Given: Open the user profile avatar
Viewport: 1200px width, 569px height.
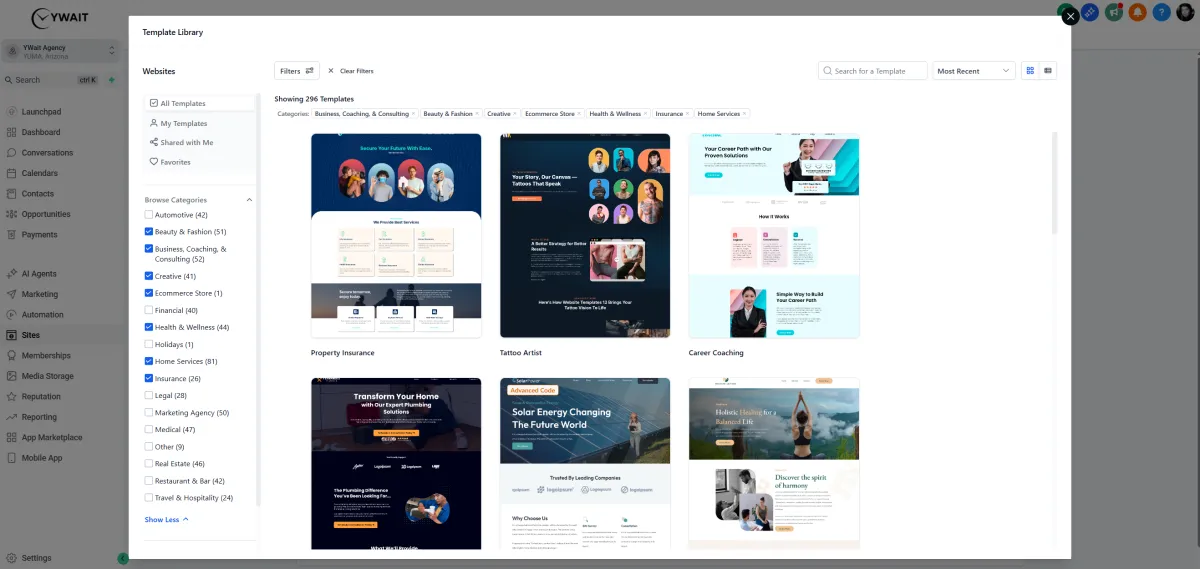Looking at the screenshot, I should 1185,12.
